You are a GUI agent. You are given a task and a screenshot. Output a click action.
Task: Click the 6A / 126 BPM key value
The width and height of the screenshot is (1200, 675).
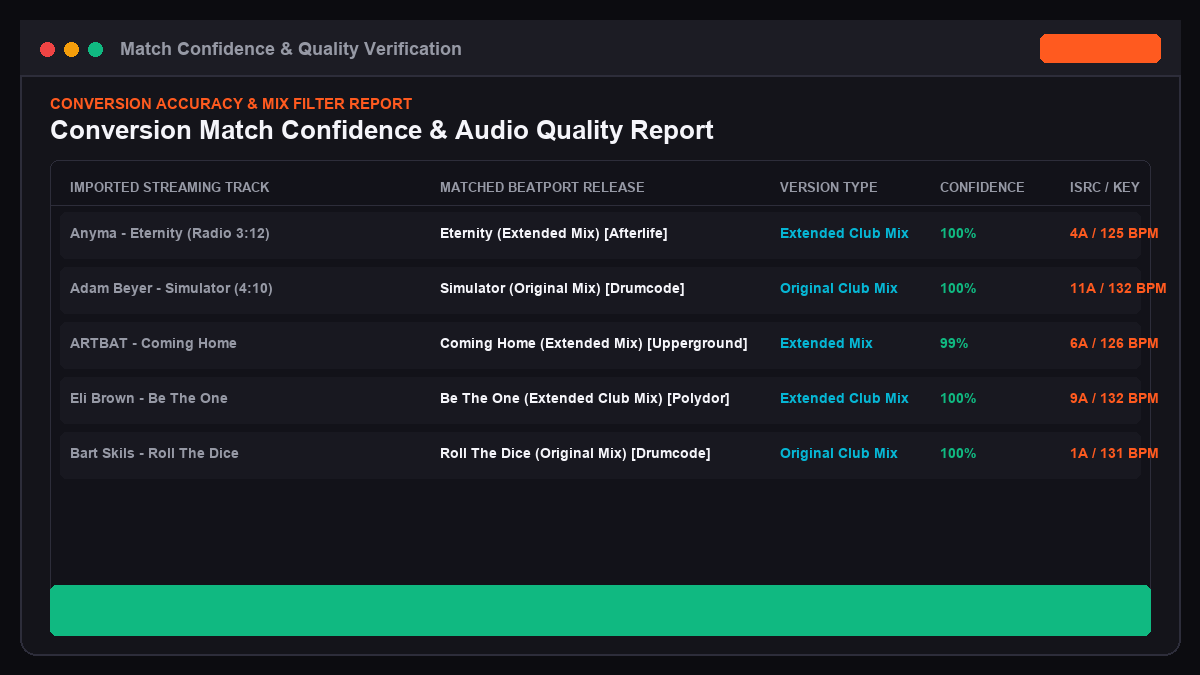point(1114,343)
